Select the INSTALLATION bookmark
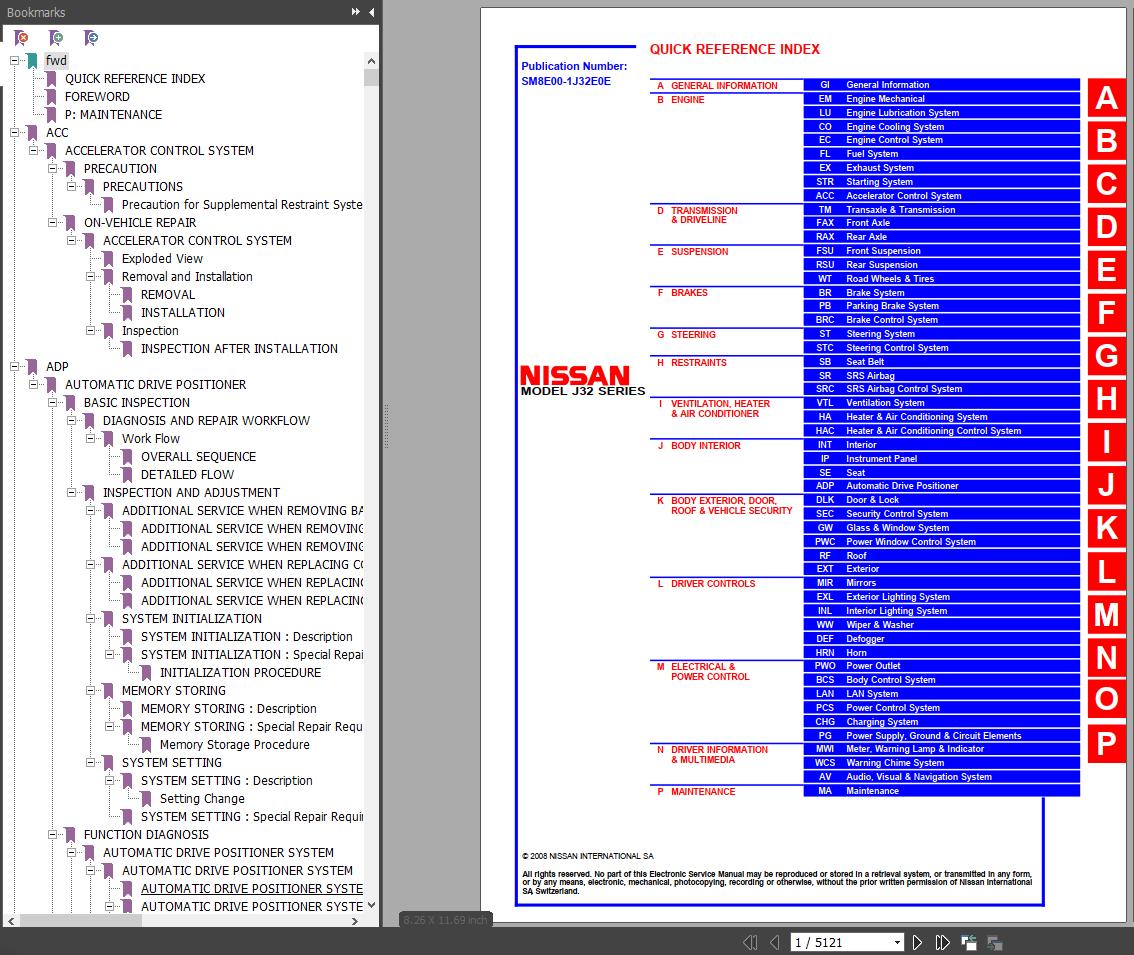1134x955 pixels. click(x=182, y=313)
